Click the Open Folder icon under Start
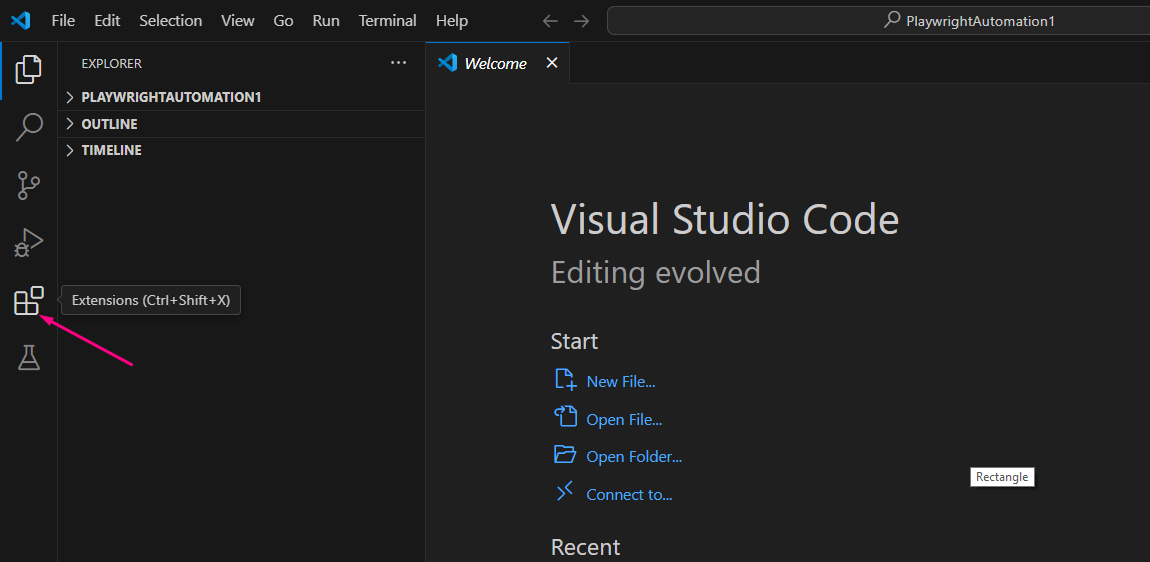This screenshot has width=1150, height=562. point(565,455)
